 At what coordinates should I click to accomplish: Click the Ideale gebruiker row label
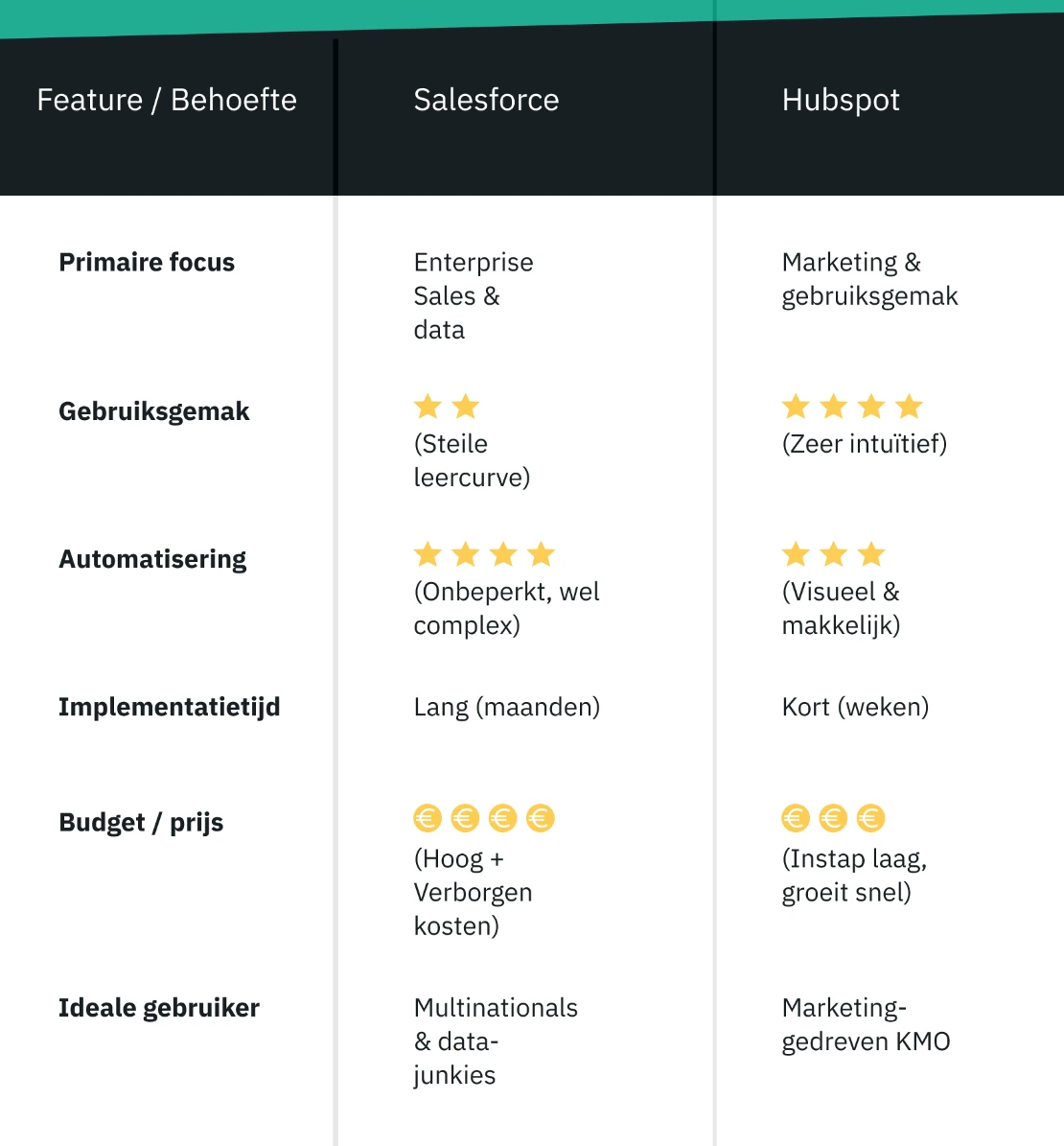click(x=159, y=1008)
